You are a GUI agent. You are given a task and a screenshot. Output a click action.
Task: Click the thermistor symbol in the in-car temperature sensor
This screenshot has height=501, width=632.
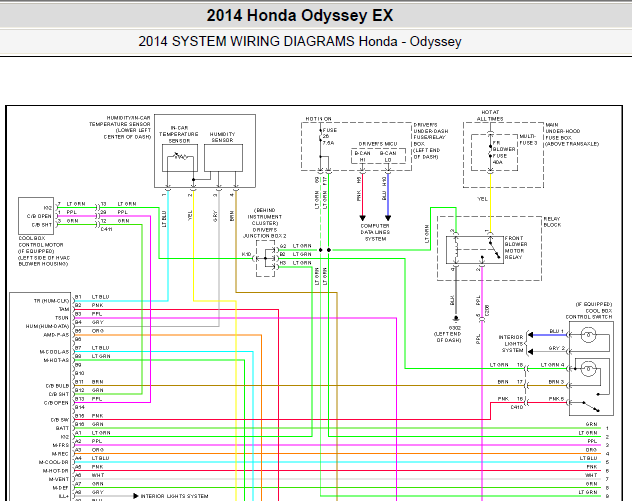(180, 156)
